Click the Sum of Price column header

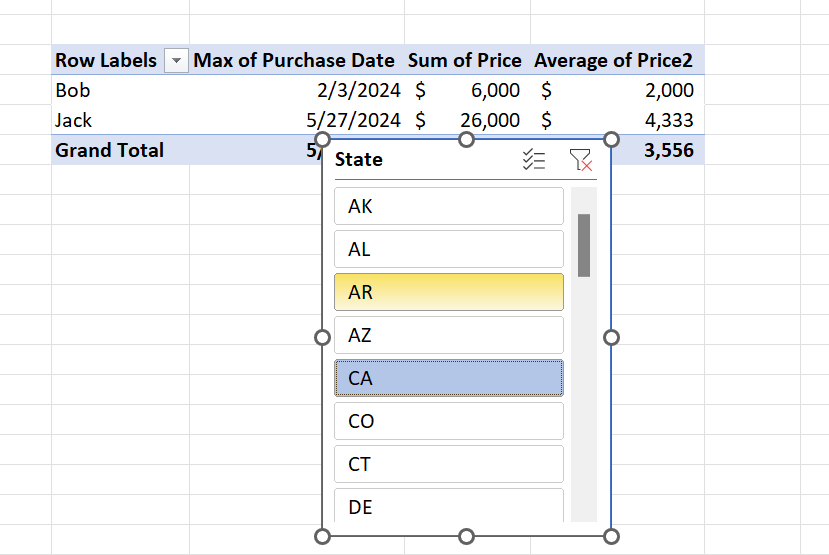click(x=465, y=61)
